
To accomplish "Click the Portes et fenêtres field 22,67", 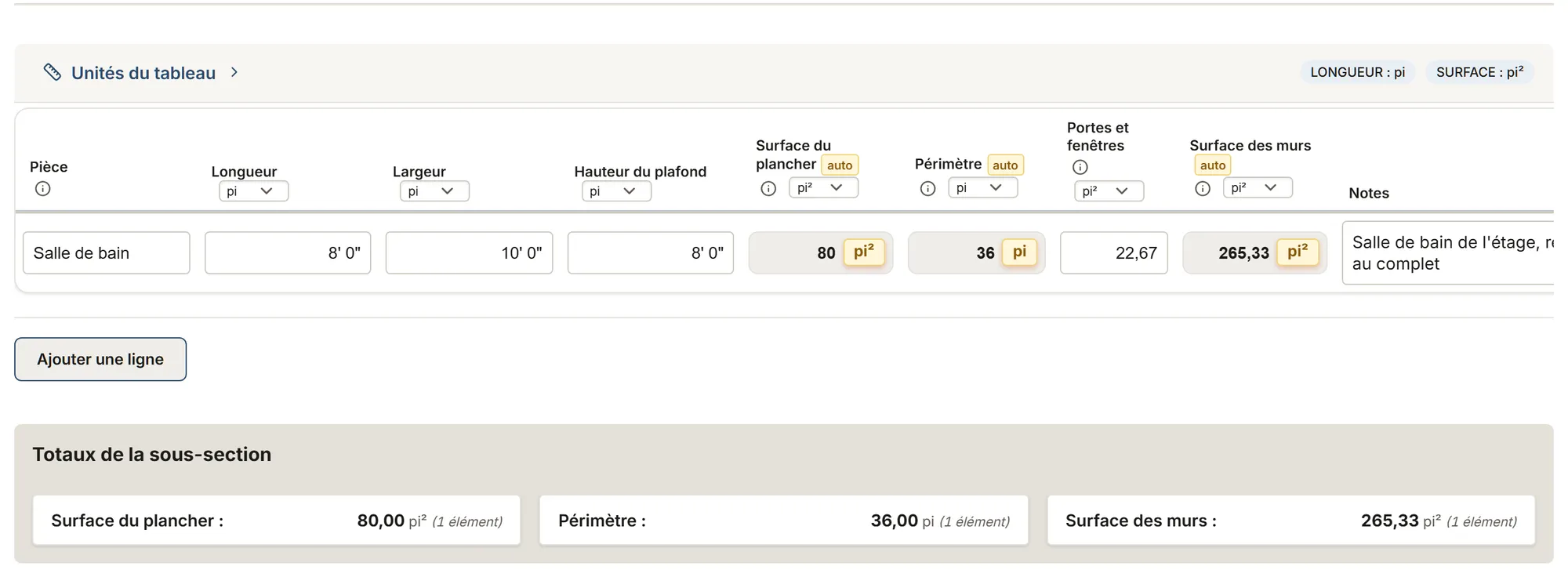I will [1113, 252].
